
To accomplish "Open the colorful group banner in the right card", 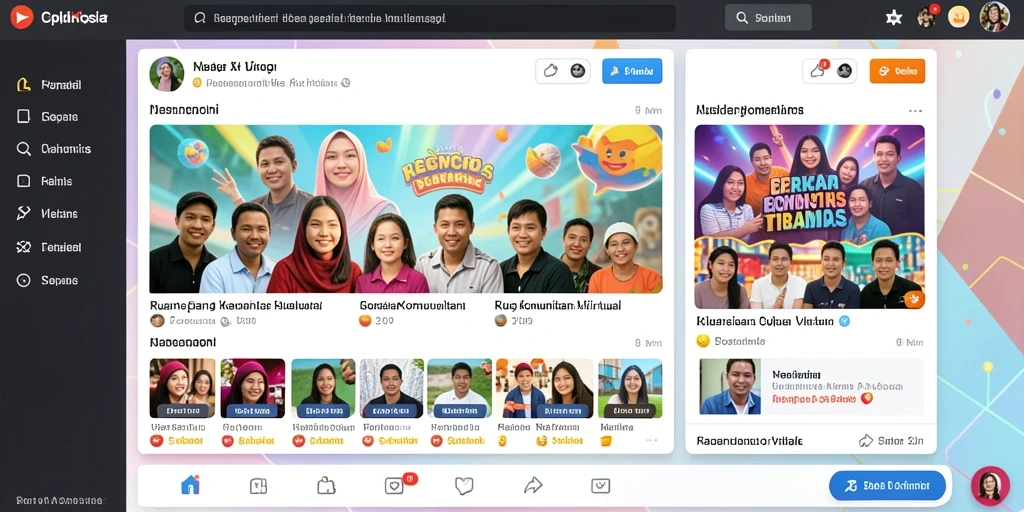I will click(810, 217).
